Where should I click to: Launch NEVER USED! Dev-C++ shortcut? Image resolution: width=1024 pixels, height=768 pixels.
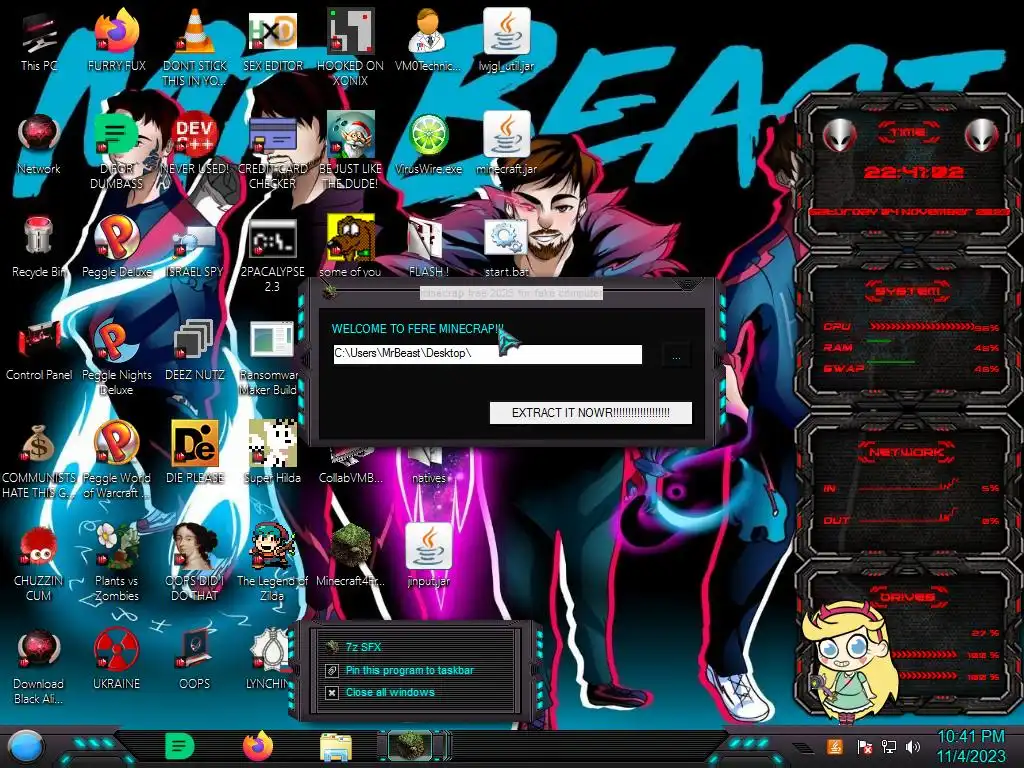pyautogui.click(x=195, y=142)
